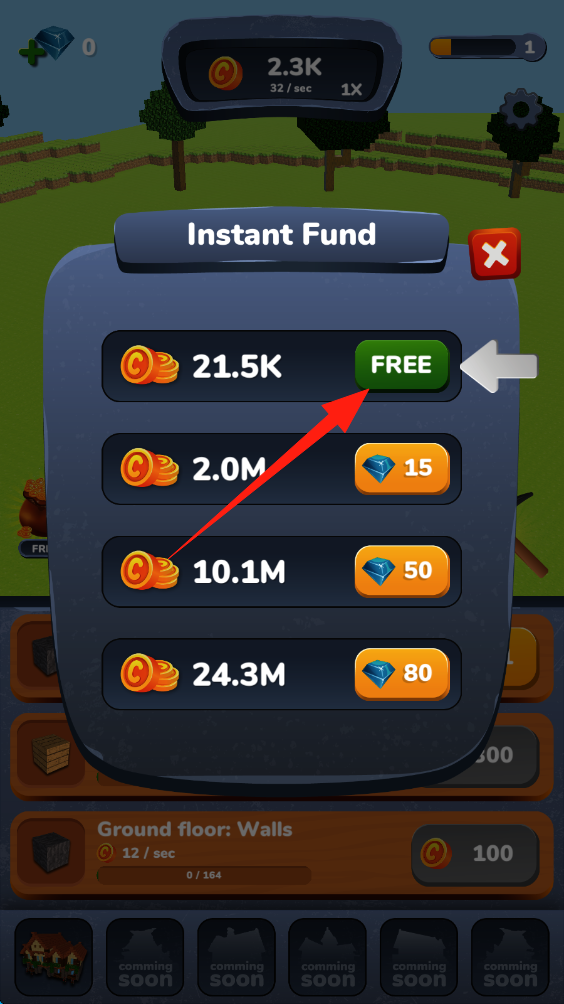Select the house building tab at the bottom
564x1004 pixels.
[x=53, y=957]
